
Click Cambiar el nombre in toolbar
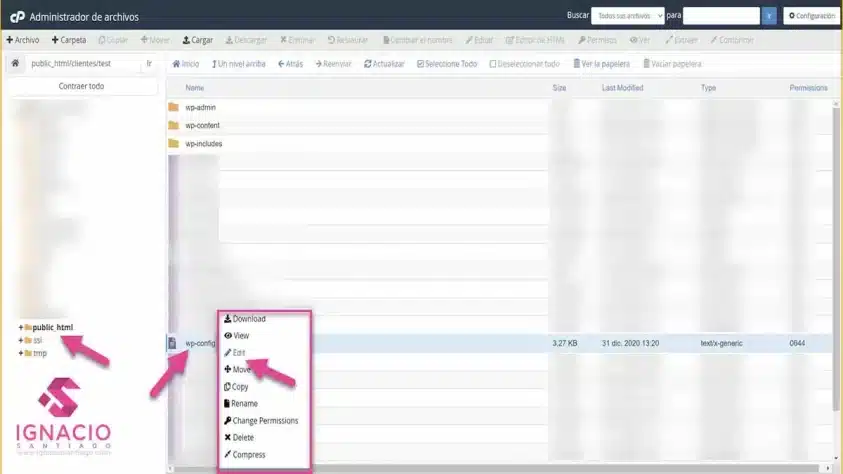tap(418, 40)
